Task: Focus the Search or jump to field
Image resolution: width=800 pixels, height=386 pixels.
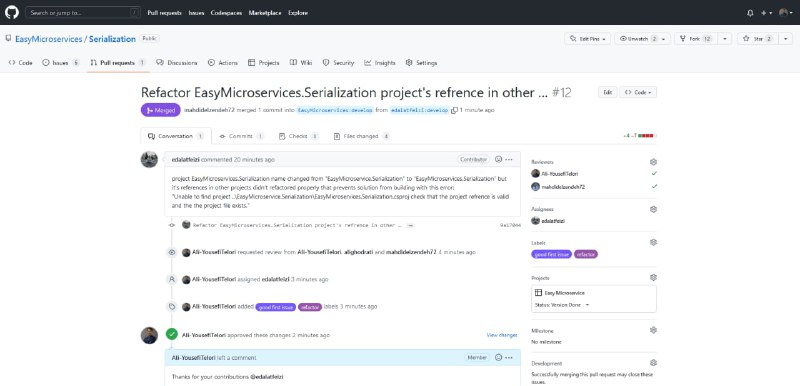Action: click(x=83, y=13)
